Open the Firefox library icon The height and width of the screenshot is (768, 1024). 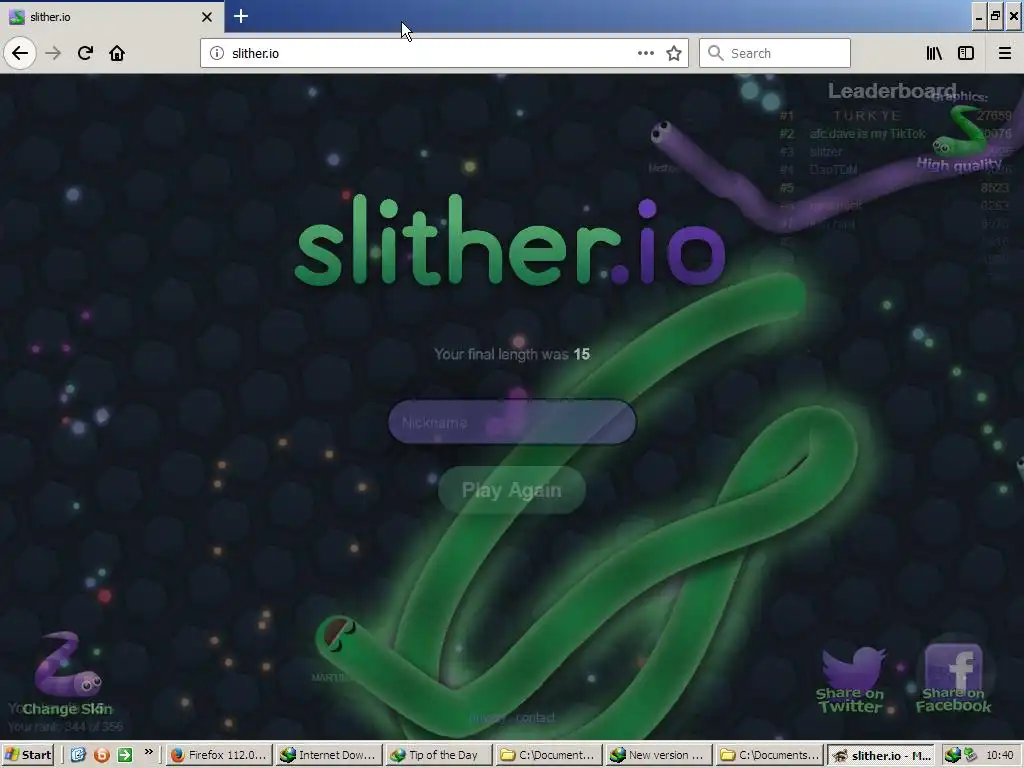(x=934, y=53)
